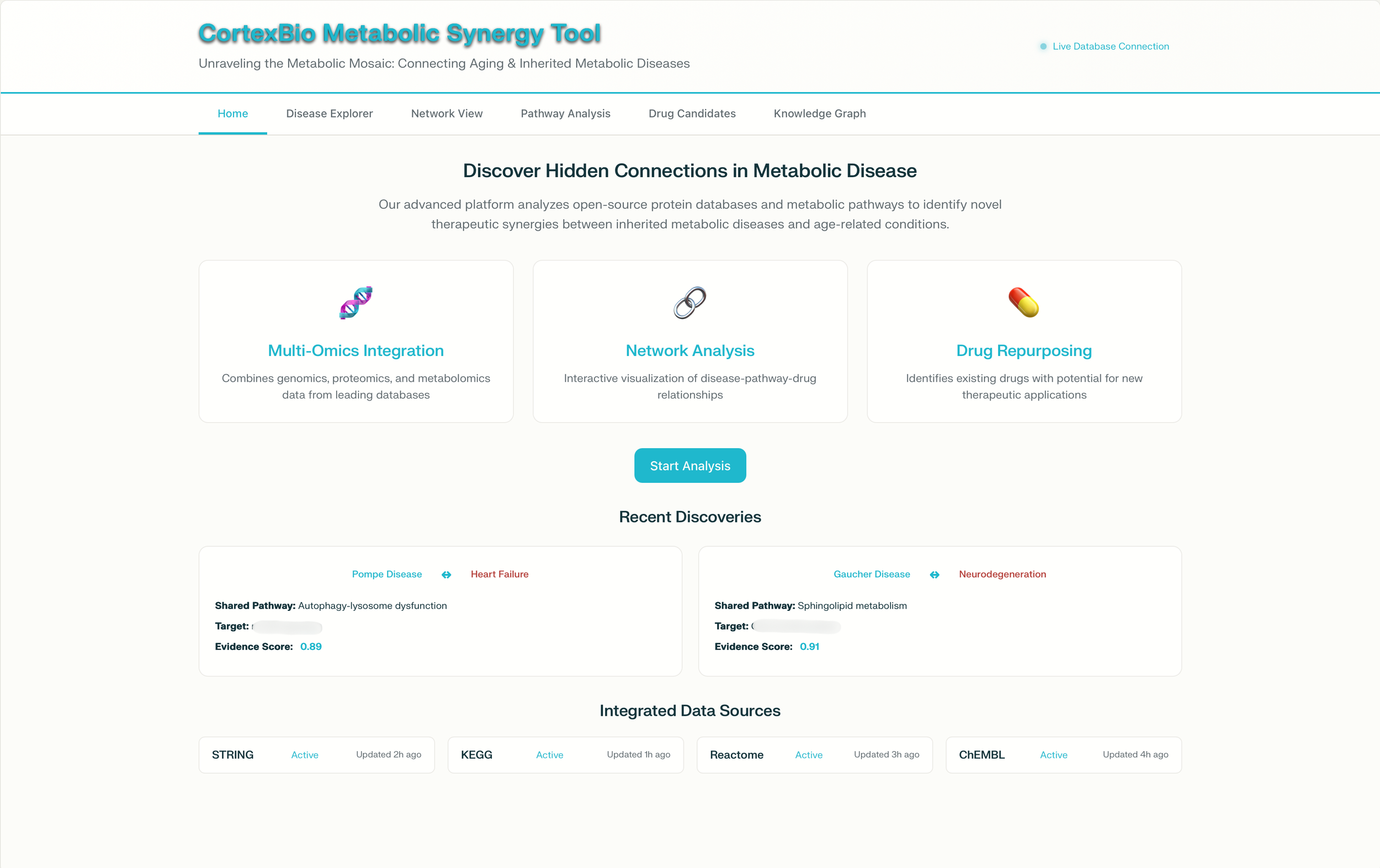Click the Live Database Connection status dot
This screenshot has width=1380, height=868.
(x=1043, y=46)
